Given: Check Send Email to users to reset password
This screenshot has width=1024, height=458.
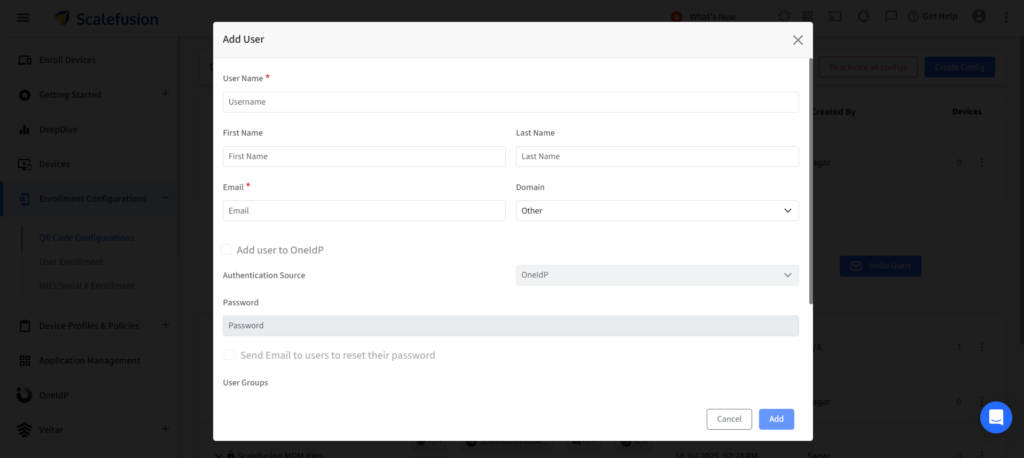Looking at the screenshot, I should (x=229, y=355).
